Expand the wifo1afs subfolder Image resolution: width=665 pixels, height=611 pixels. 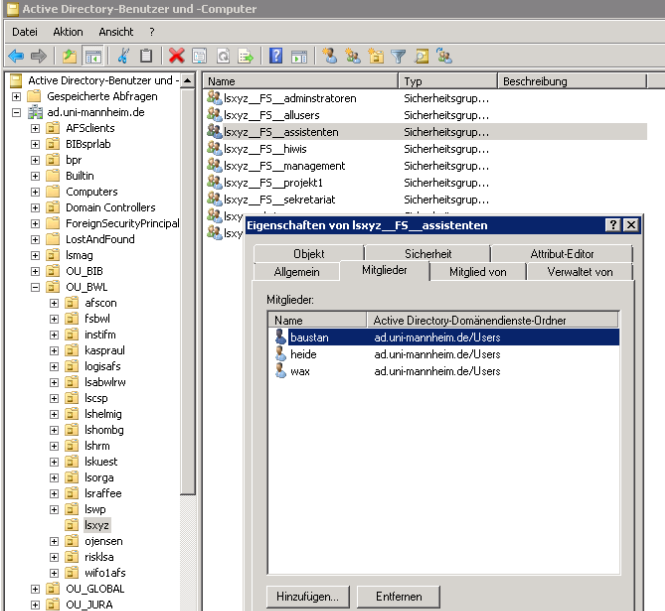click(x=54, y=573)
